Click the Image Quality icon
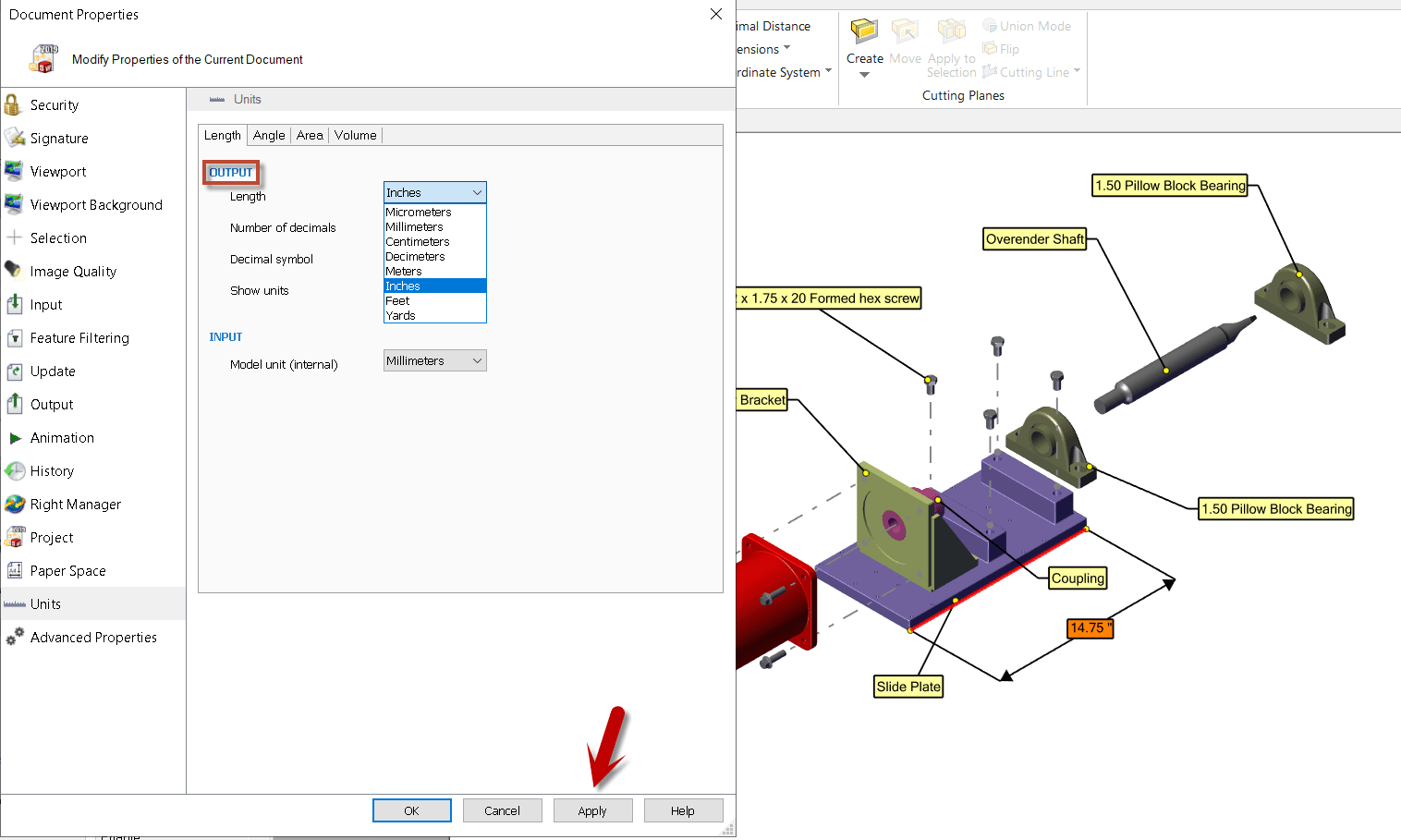The width and height of the screenshot is (1401, 840). [x=14, y=271]
